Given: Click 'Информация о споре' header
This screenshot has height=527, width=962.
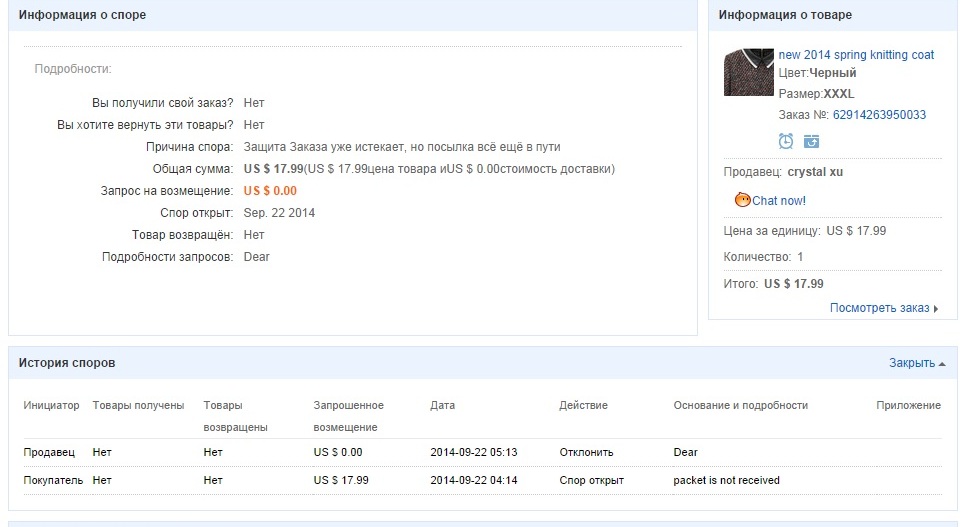Looking at the screenshot, I should click(82, 15).
